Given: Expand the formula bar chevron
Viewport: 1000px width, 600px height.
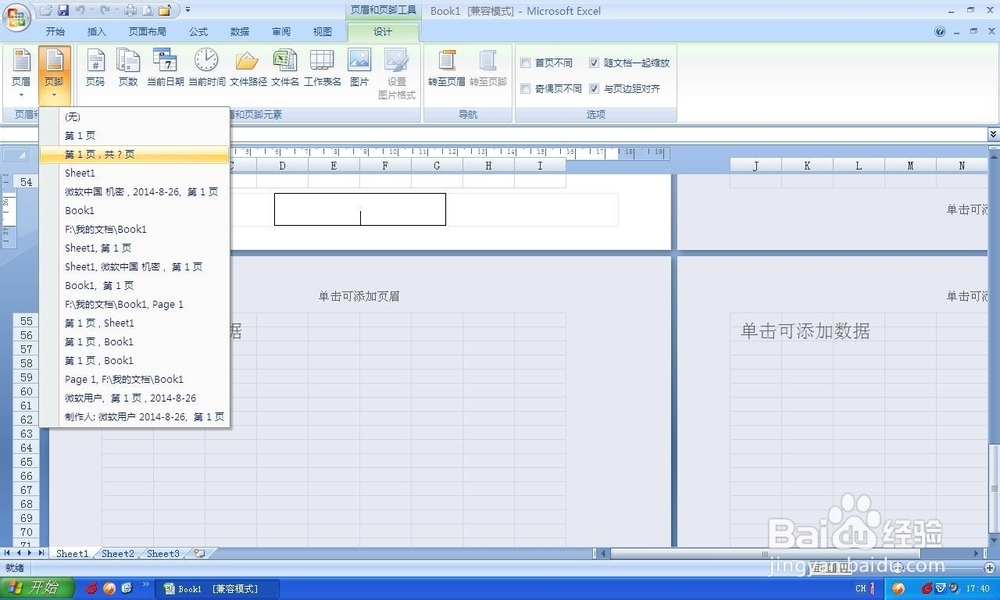Looking at the screenshot, I should [x=993, y=134].
